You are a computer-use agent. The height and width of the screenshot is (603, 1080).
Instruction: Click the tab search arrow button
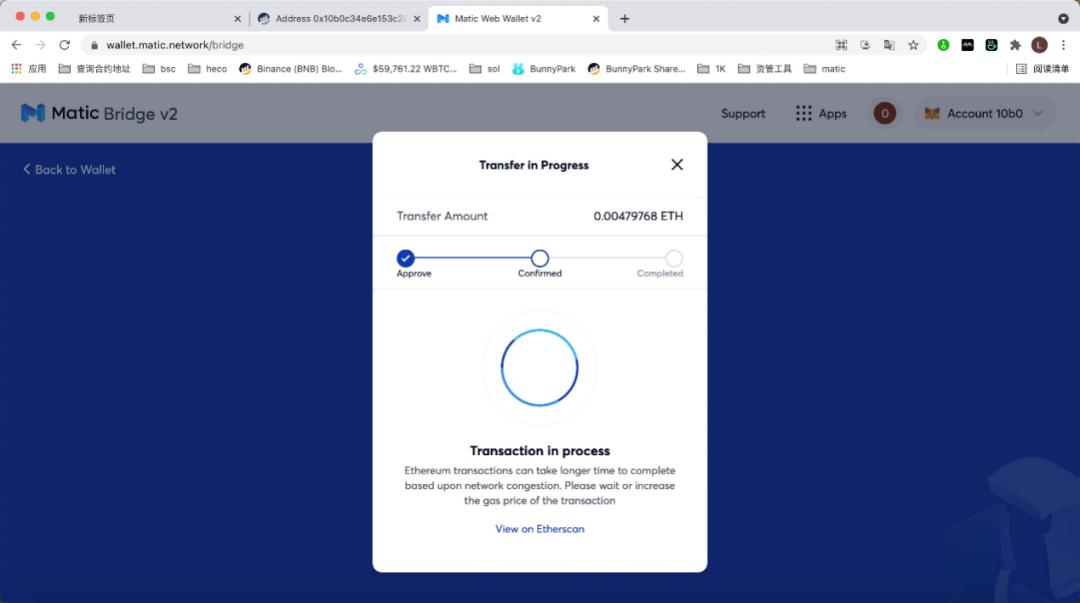point(1063,19)
